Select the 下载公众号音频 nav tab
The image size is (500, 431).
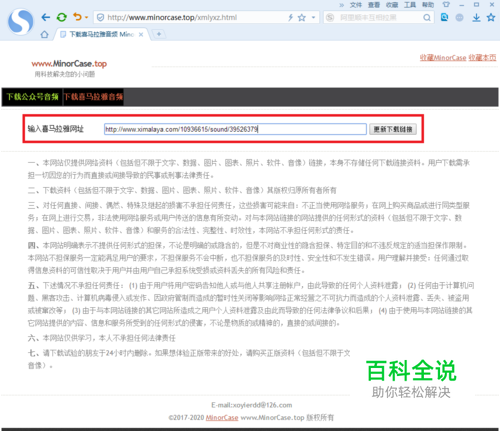(x=32, y=97)
